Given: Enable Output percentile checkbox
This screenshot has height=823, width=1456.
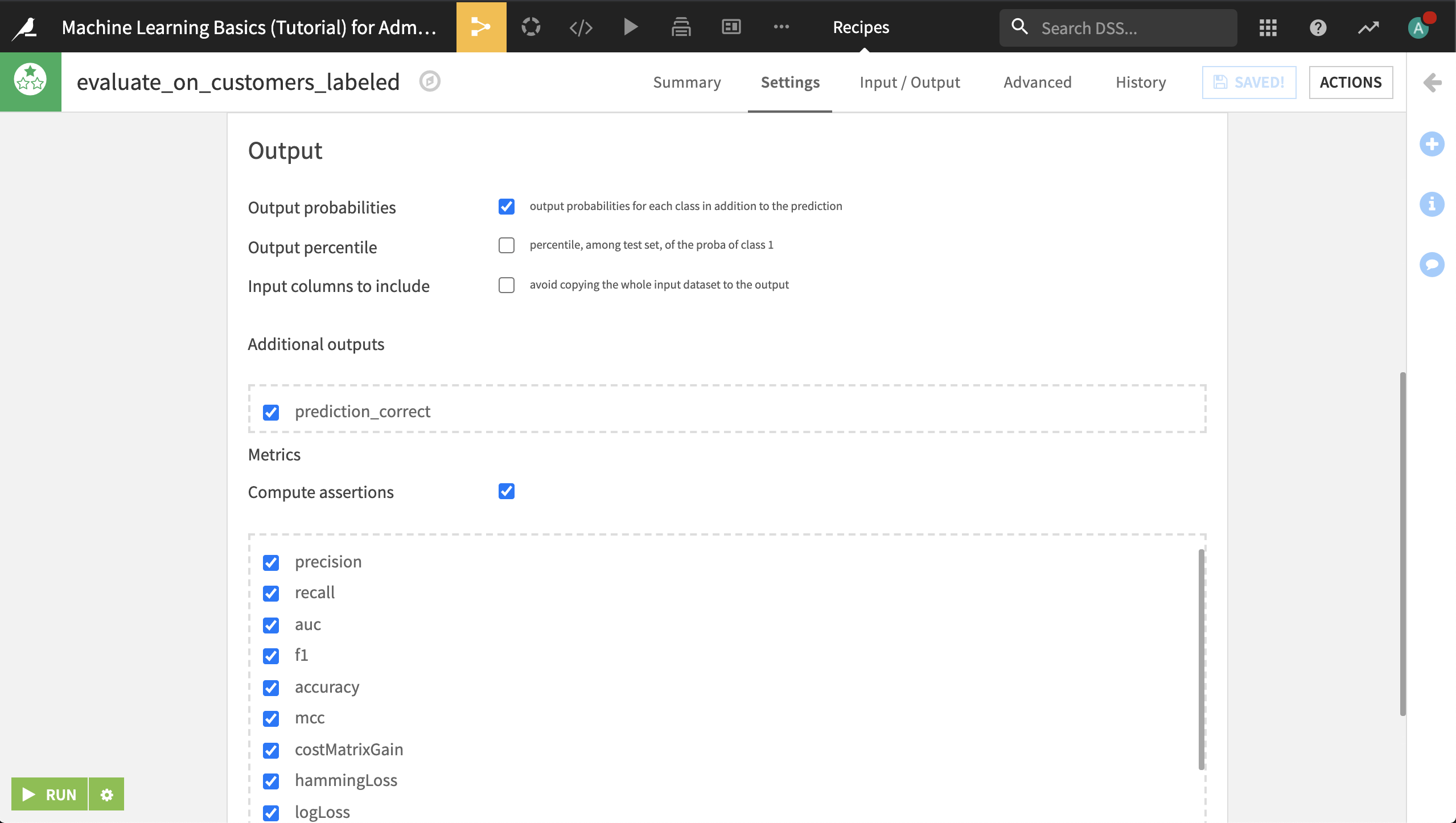Looking at the screenshot, I should (x=506, y=245).
